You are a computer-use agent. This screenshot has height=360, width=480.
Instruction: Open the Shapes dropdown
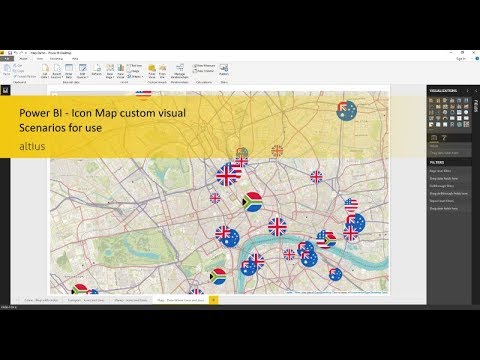click(x=135, y=76)
